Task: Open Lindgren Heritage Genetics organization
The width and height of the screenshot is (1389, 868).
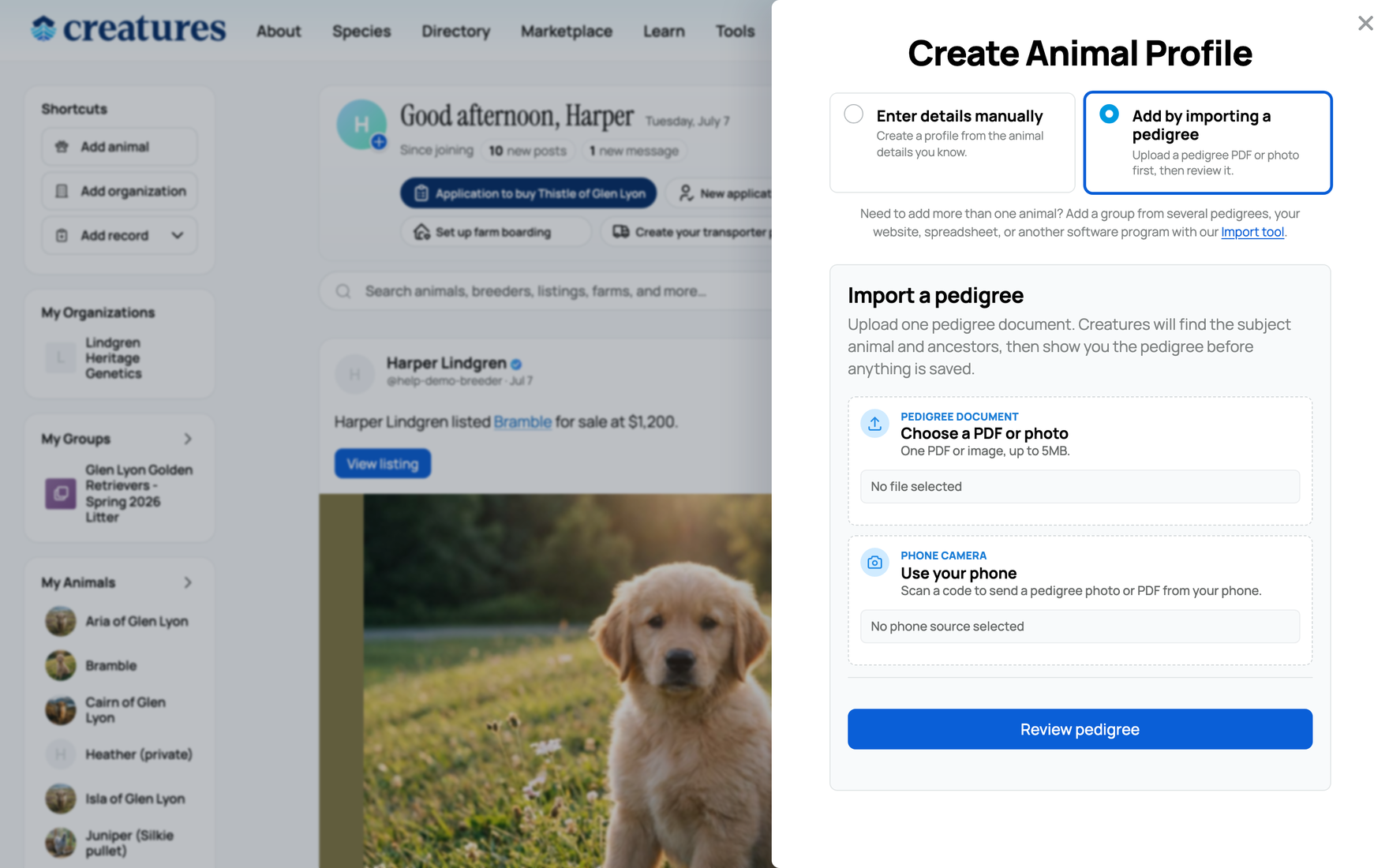Action: [x=114, y=358]
